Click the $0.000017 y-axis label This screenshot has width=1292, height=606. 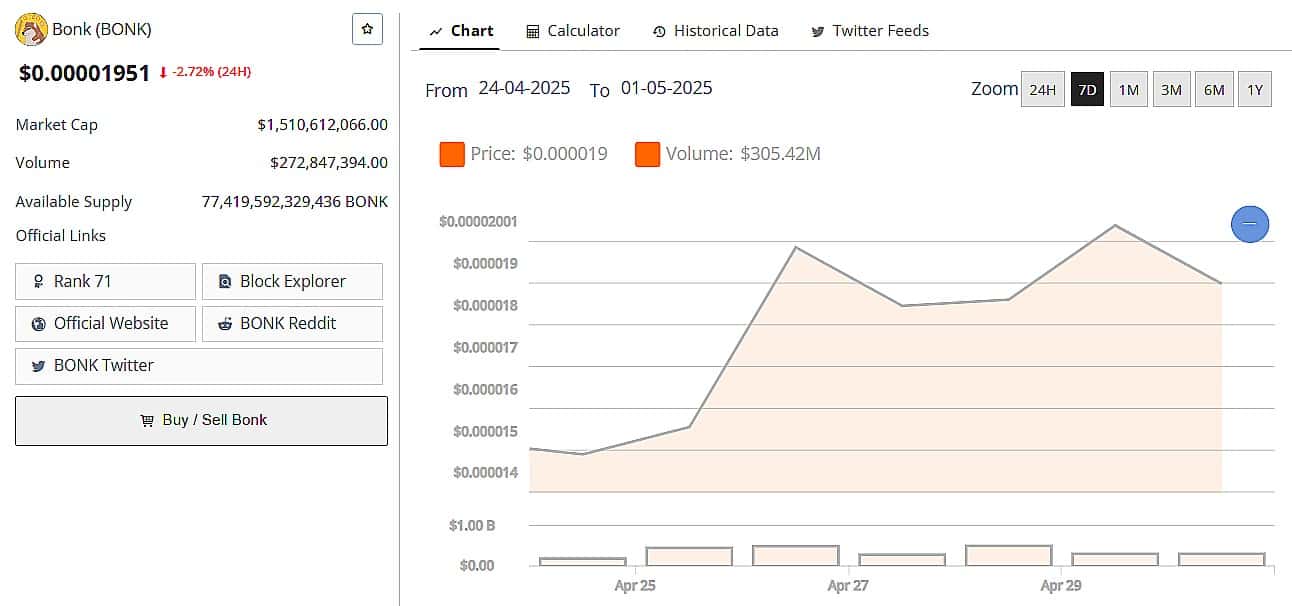(486, 347)
